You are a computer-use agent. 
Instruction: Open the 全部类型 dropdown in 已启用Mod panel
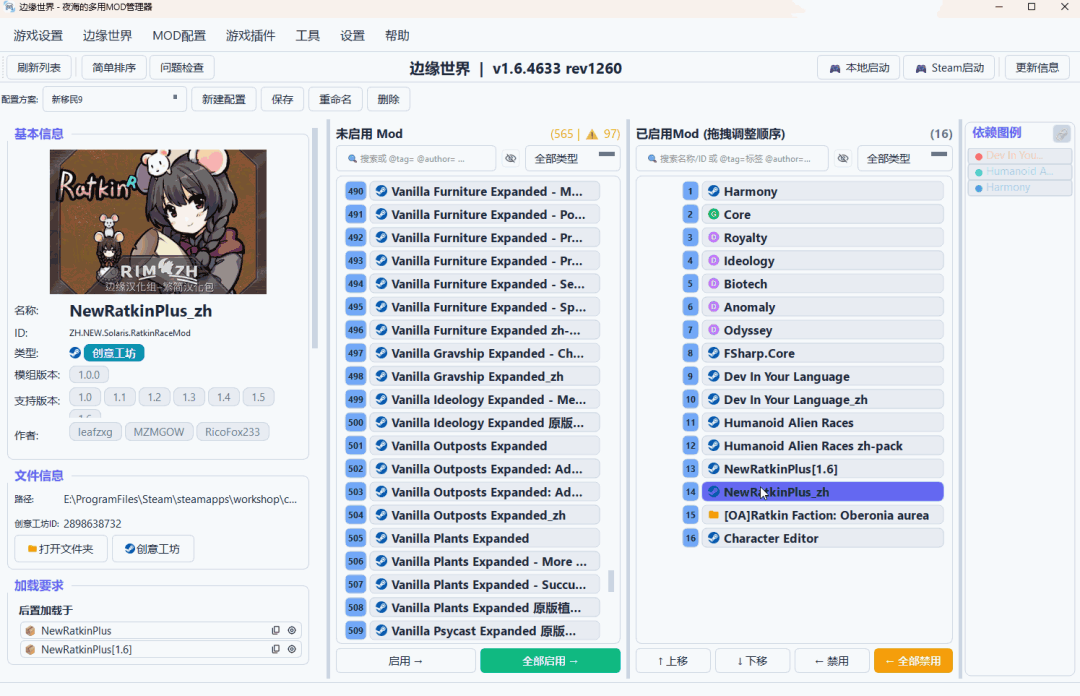pyautogui.click(x=905, y=158)
